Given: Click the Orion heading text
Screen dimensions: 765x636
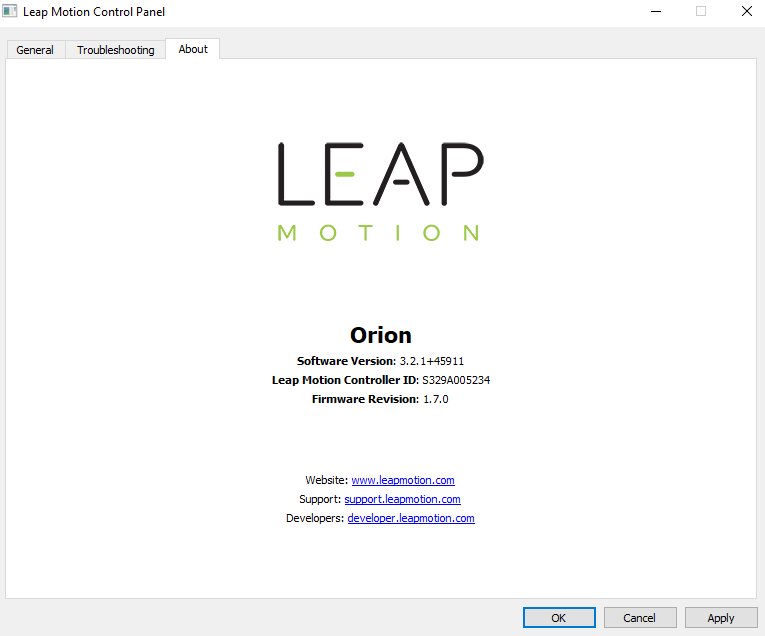Looking at the screenshot, I should [381, 335].
